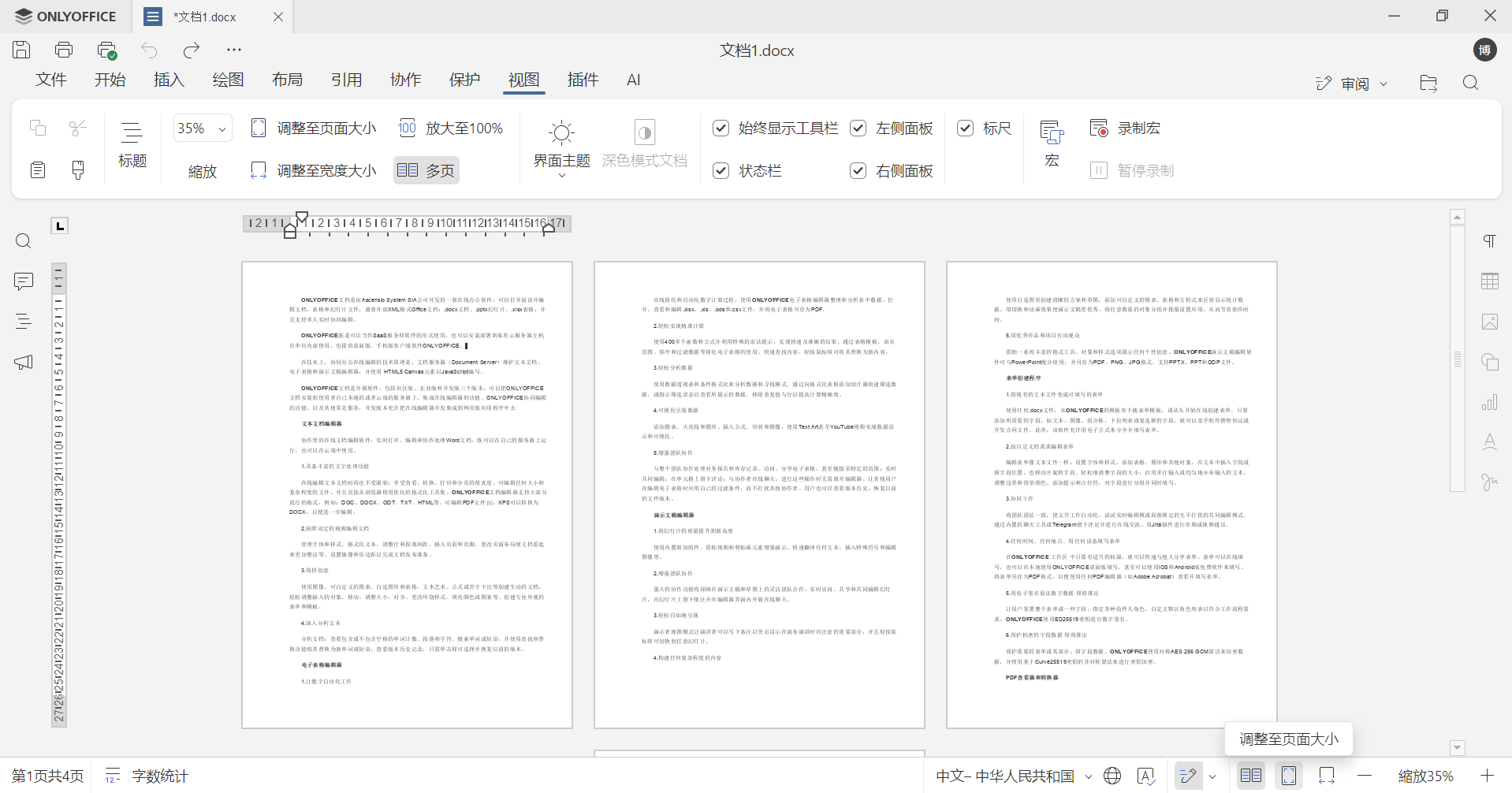This screenshot has width=1512, height=793.
Task: Start recording a macro with 录制宏
Action: click(1126, 127)
